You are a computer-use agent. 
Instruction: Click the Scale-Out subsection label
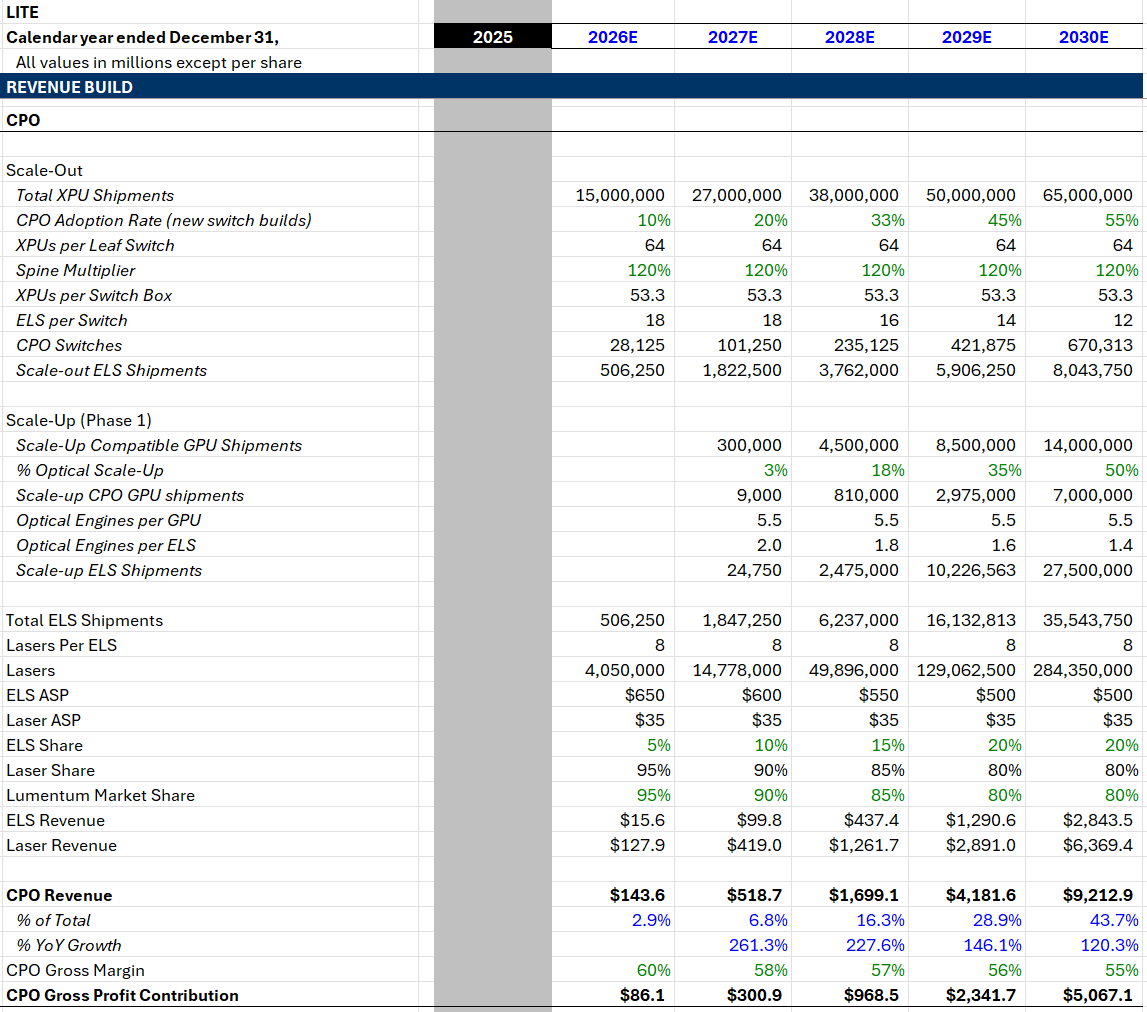click(44, 170)
